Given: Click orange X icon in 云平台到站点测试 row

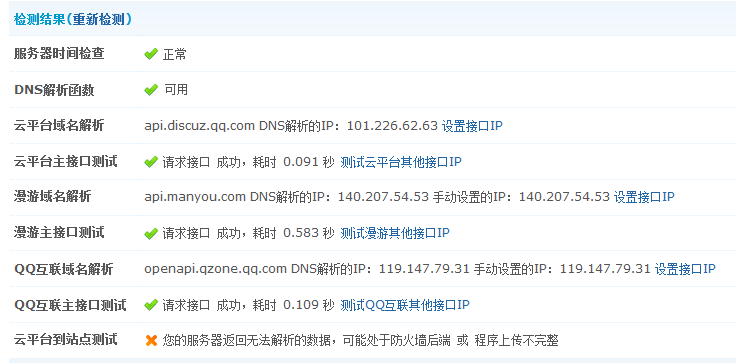Looking at the screenshot, I should [x=151, y=340].
